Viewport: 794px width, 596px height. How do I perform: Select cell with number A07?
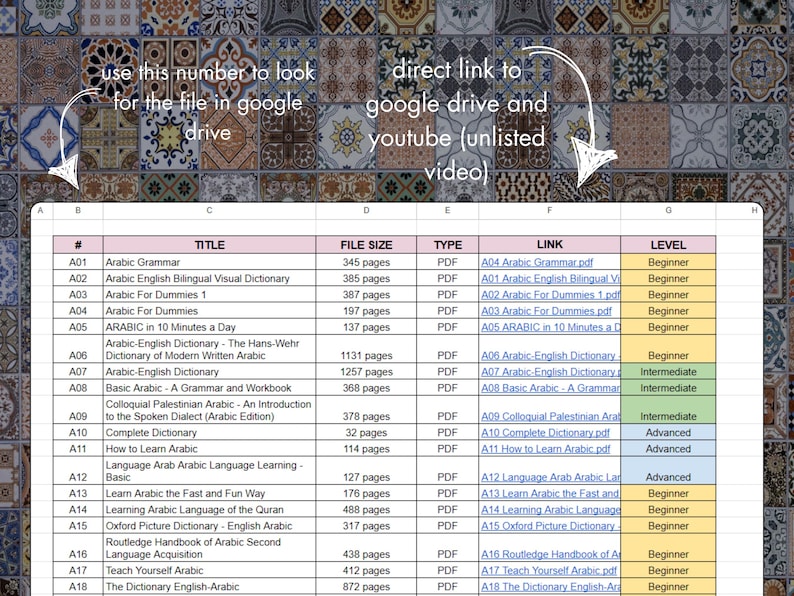78,372
